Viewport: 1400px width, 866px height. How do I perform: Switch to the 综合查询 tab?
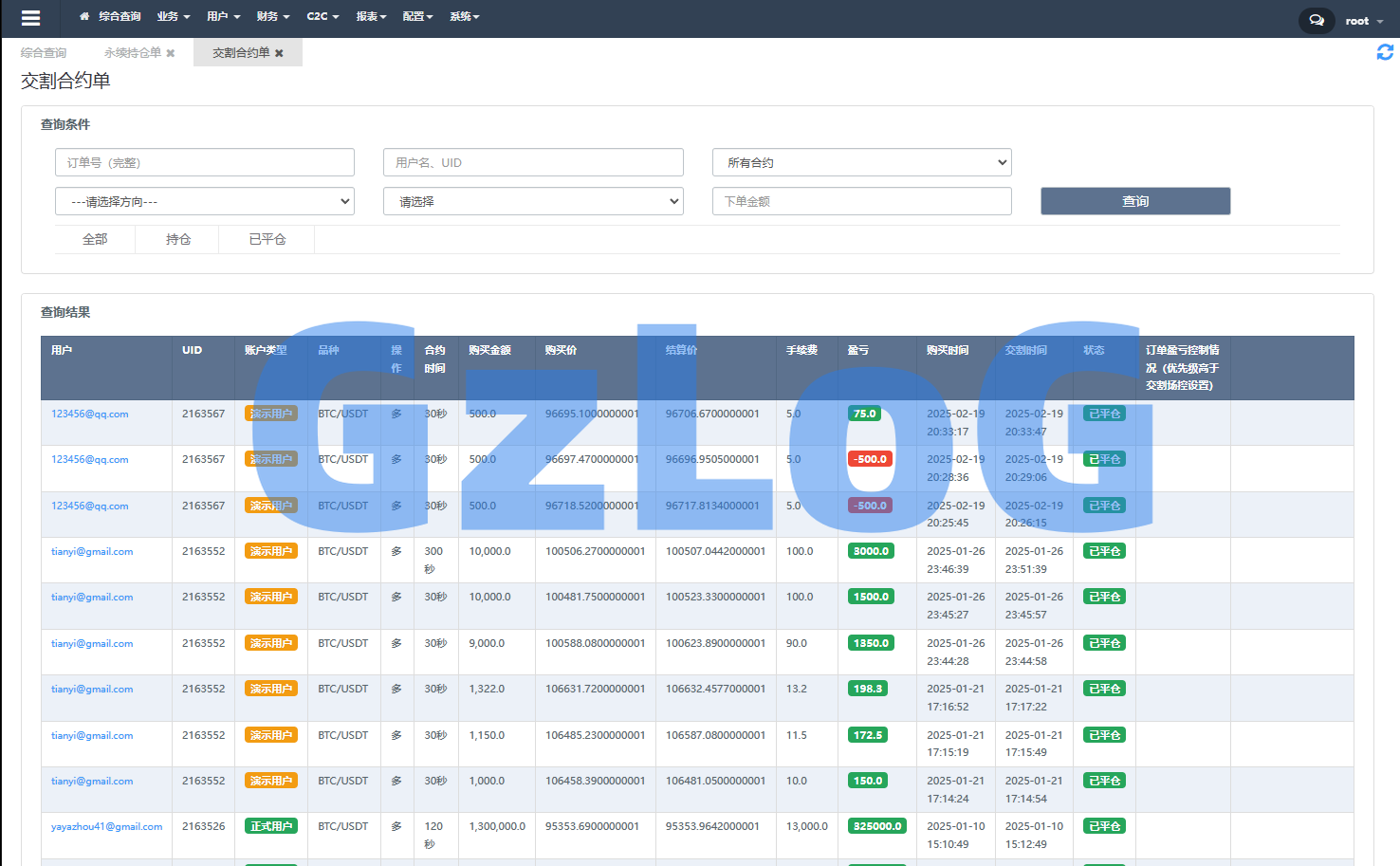point(44,53)
